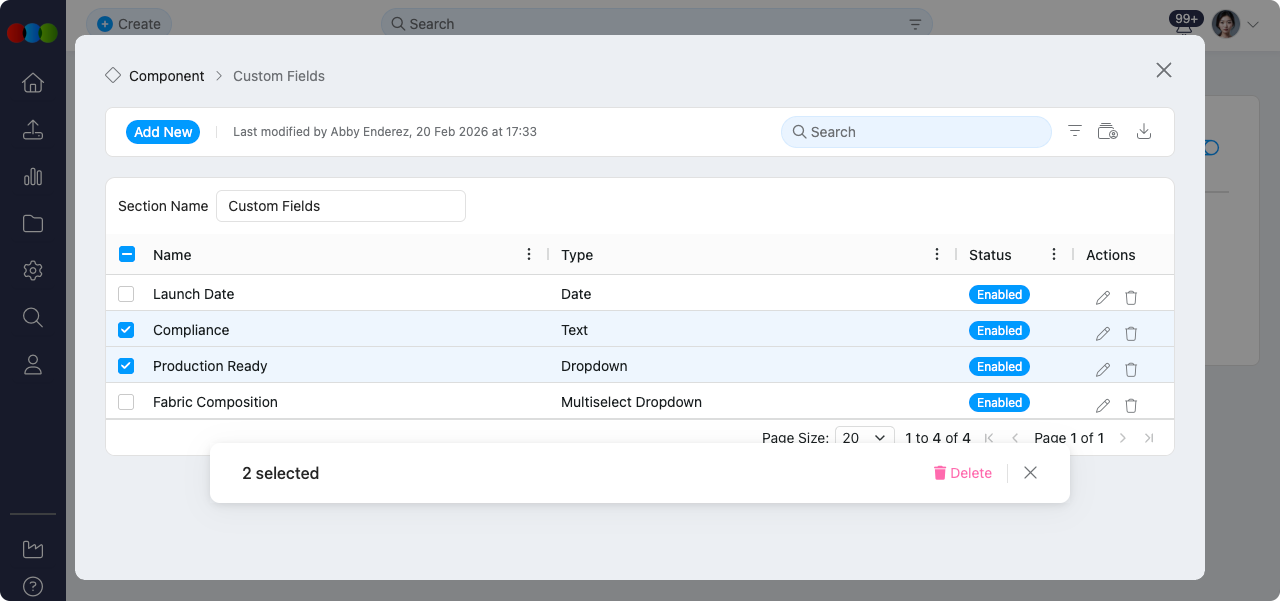Check the Launch Date row checkbox

point(126,293)
